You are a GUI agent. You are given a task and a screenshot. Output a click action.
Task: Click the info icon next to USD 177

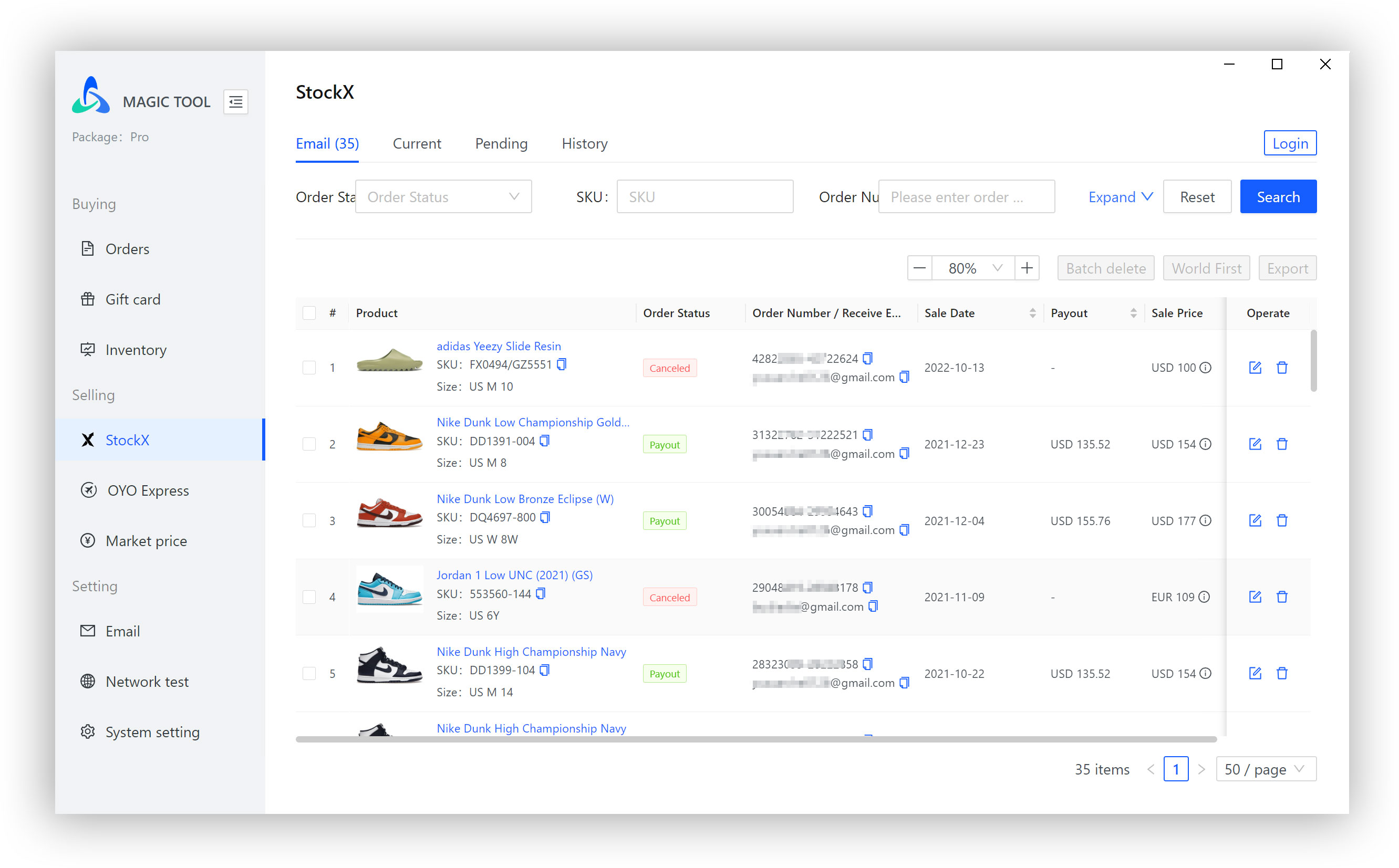pos(1206,521)
